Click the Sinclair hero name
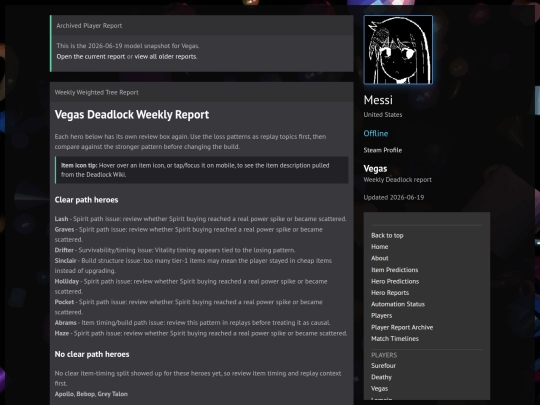540x405 pixels. pos(65,261)
